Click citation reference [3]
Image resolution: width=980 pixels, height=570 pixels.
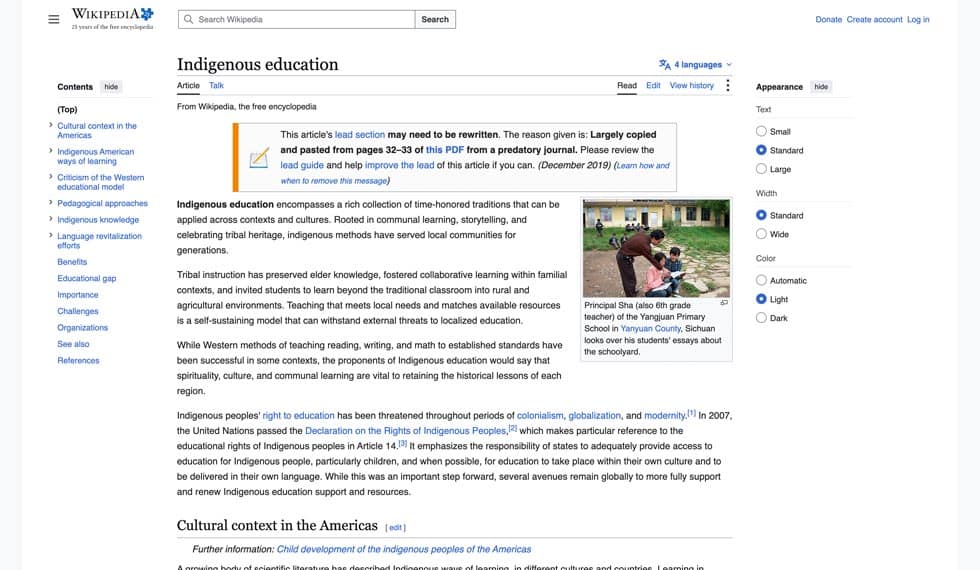point(402,443)
